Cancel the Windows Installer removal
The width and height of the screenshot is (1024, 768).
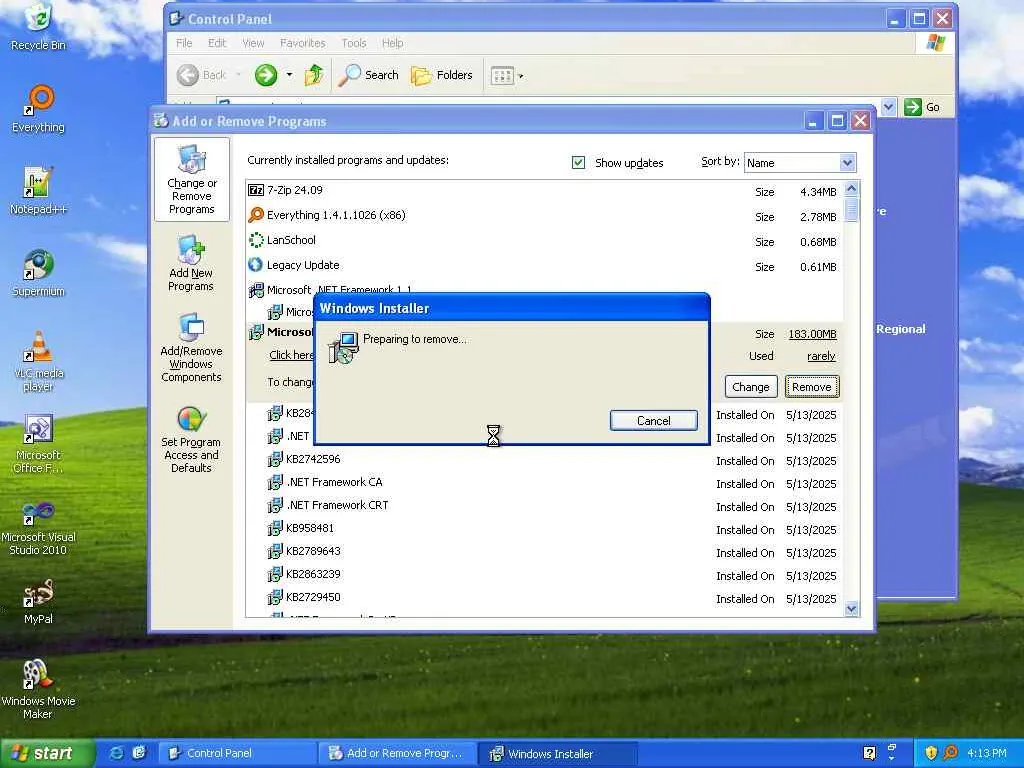tap(654, 421)
